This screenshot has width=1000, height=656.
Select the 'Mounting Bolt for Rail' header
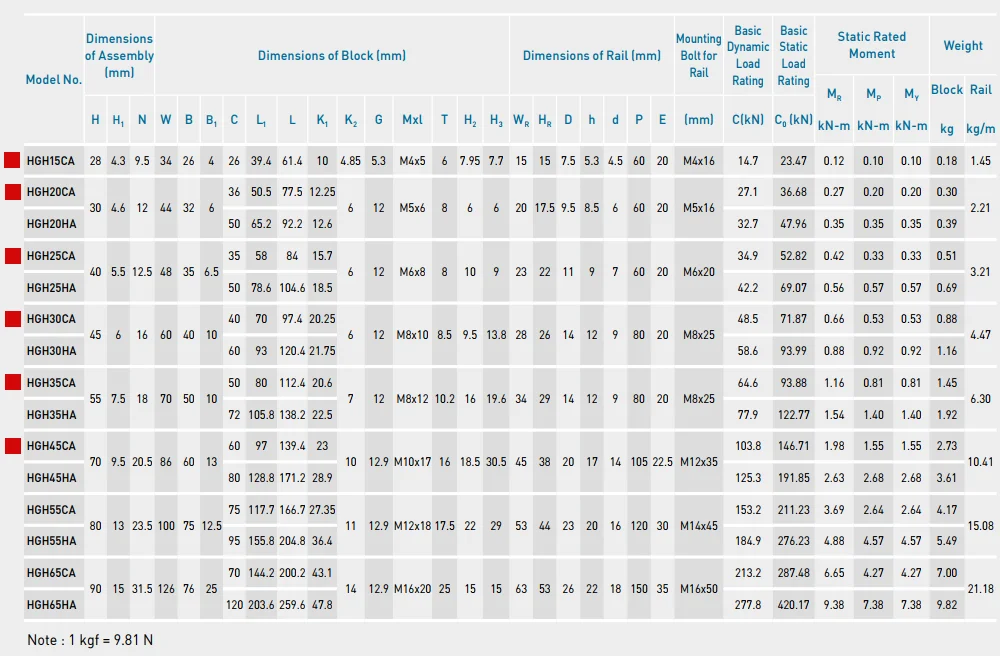tap(698, 55)
